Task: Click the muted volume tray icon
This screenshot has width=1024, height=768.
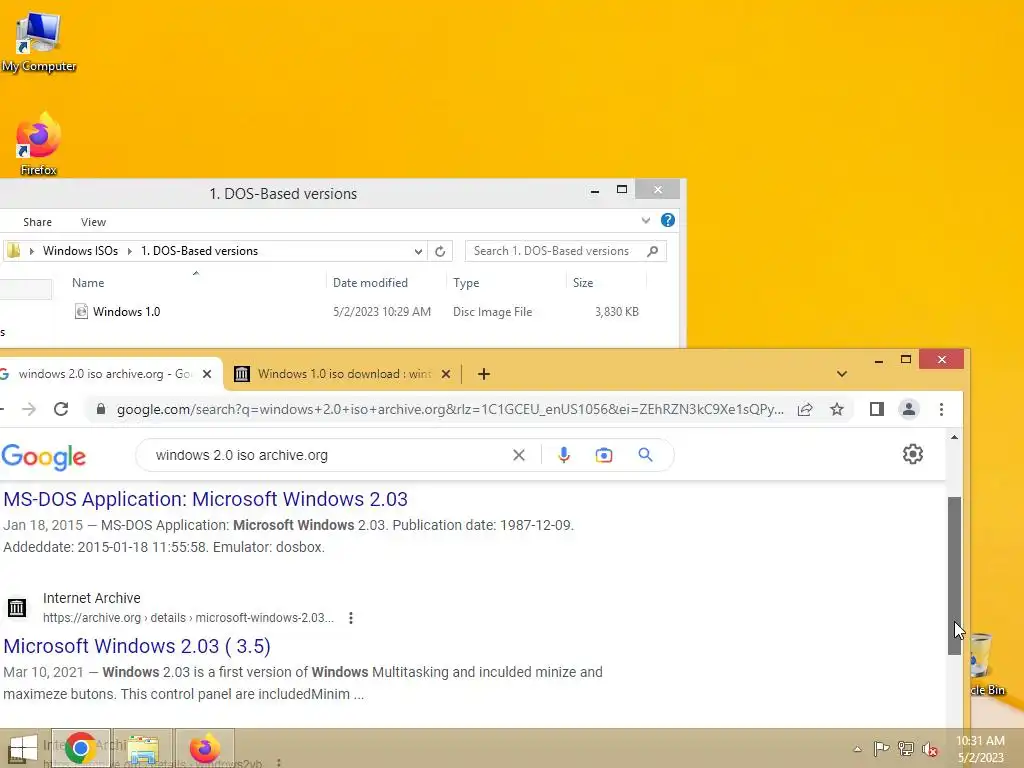Action: point(929,749)
